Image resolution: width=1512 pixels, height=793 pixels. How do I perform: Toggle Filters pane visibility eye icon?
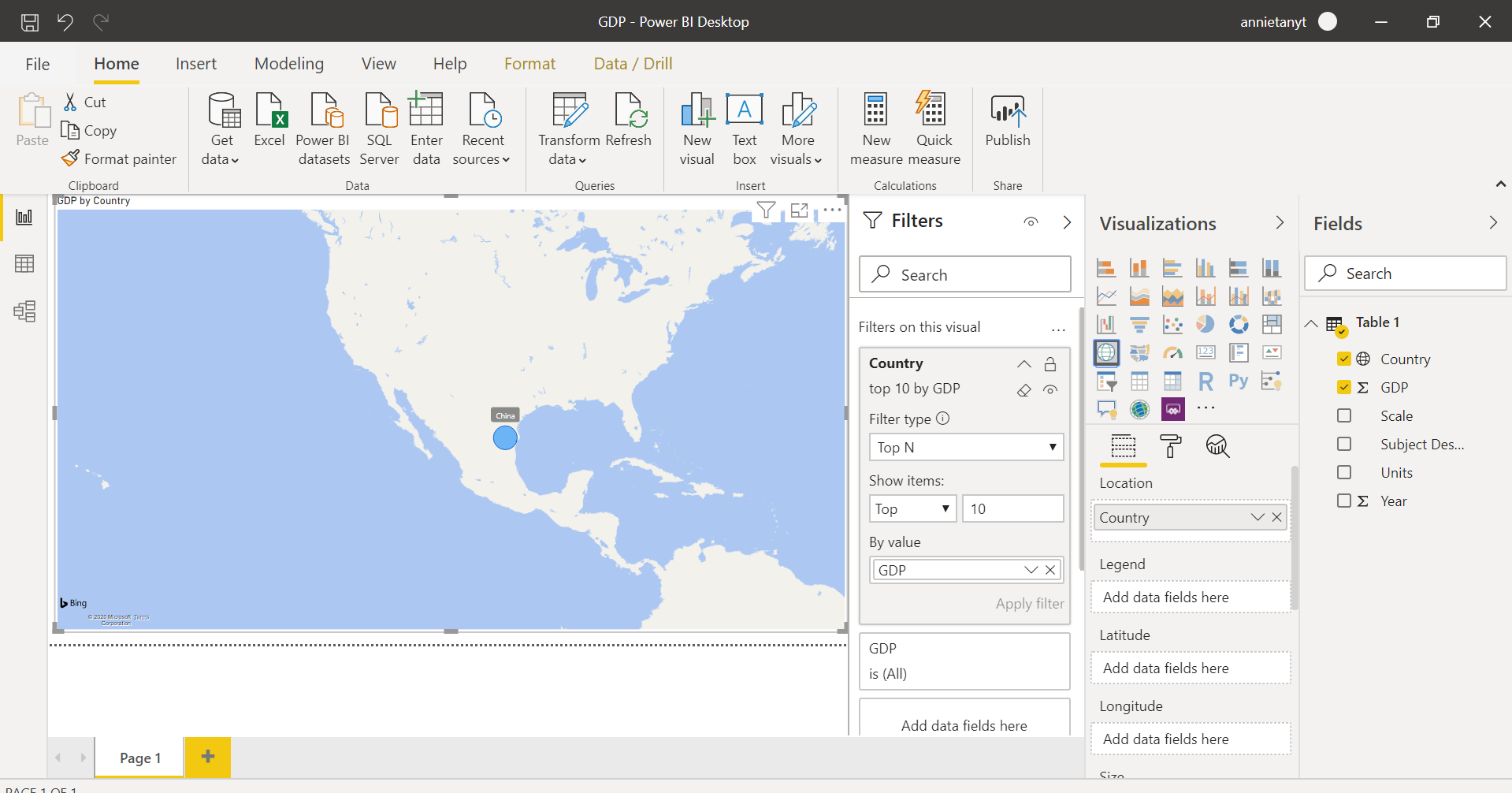[x=1031, y=222]
